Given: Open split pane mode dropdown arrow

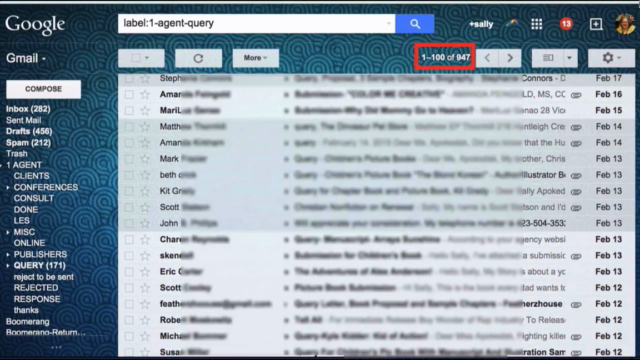Looking at the screenshot, I should point(570,58).
